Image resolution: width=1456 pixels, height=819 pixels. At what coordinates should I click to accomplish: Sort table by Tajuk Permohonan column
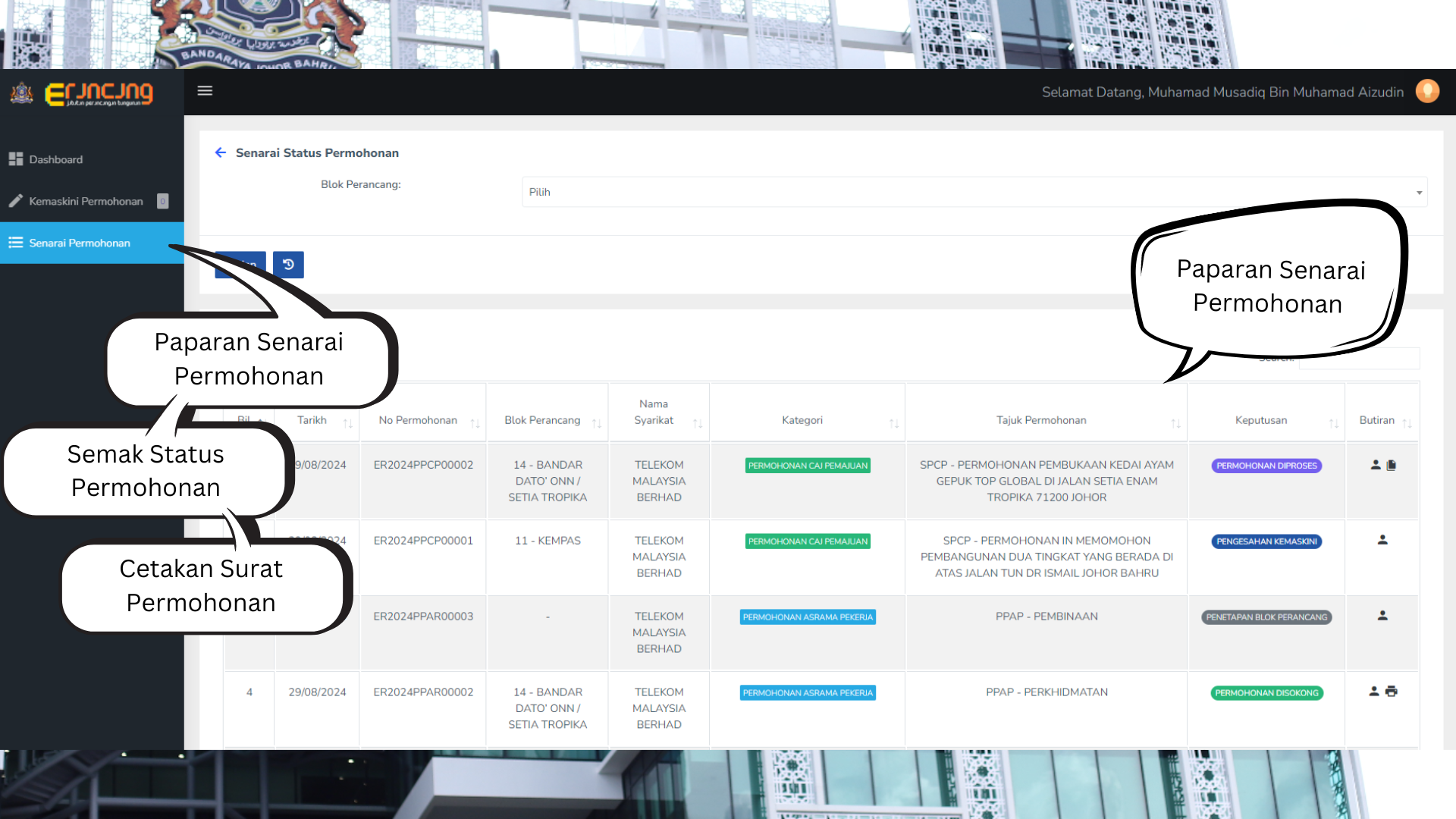click(1041, 420)
